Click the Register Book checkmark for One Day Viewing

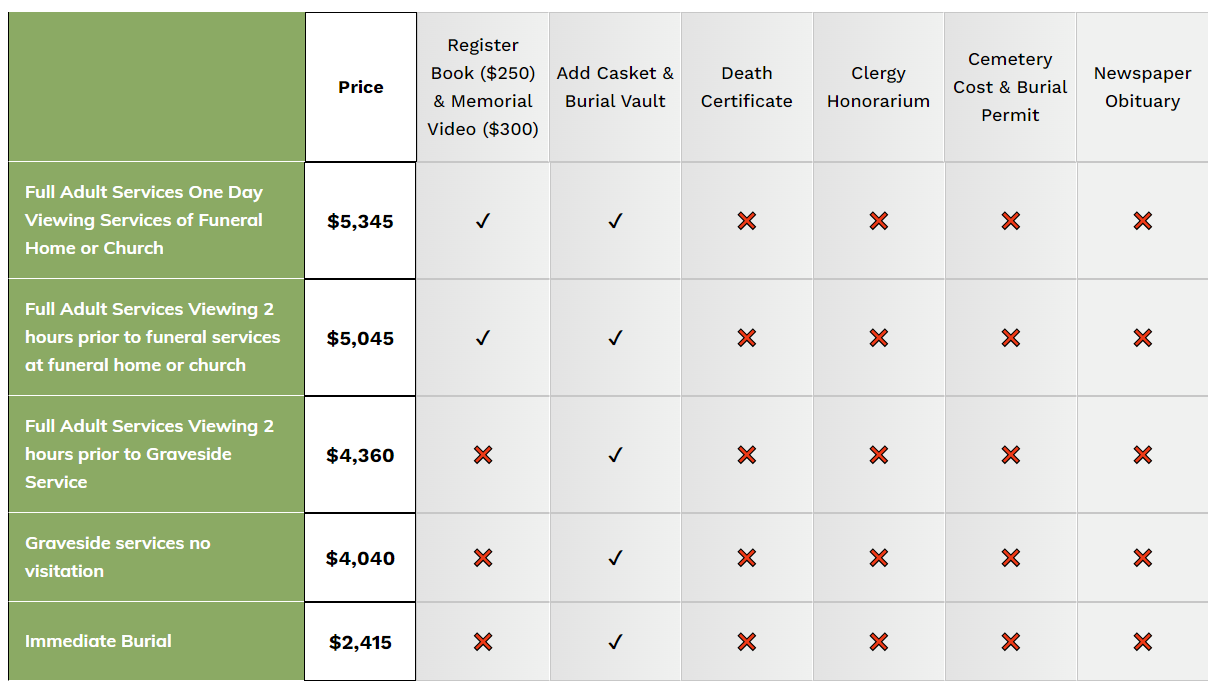[x=483, y=221]
